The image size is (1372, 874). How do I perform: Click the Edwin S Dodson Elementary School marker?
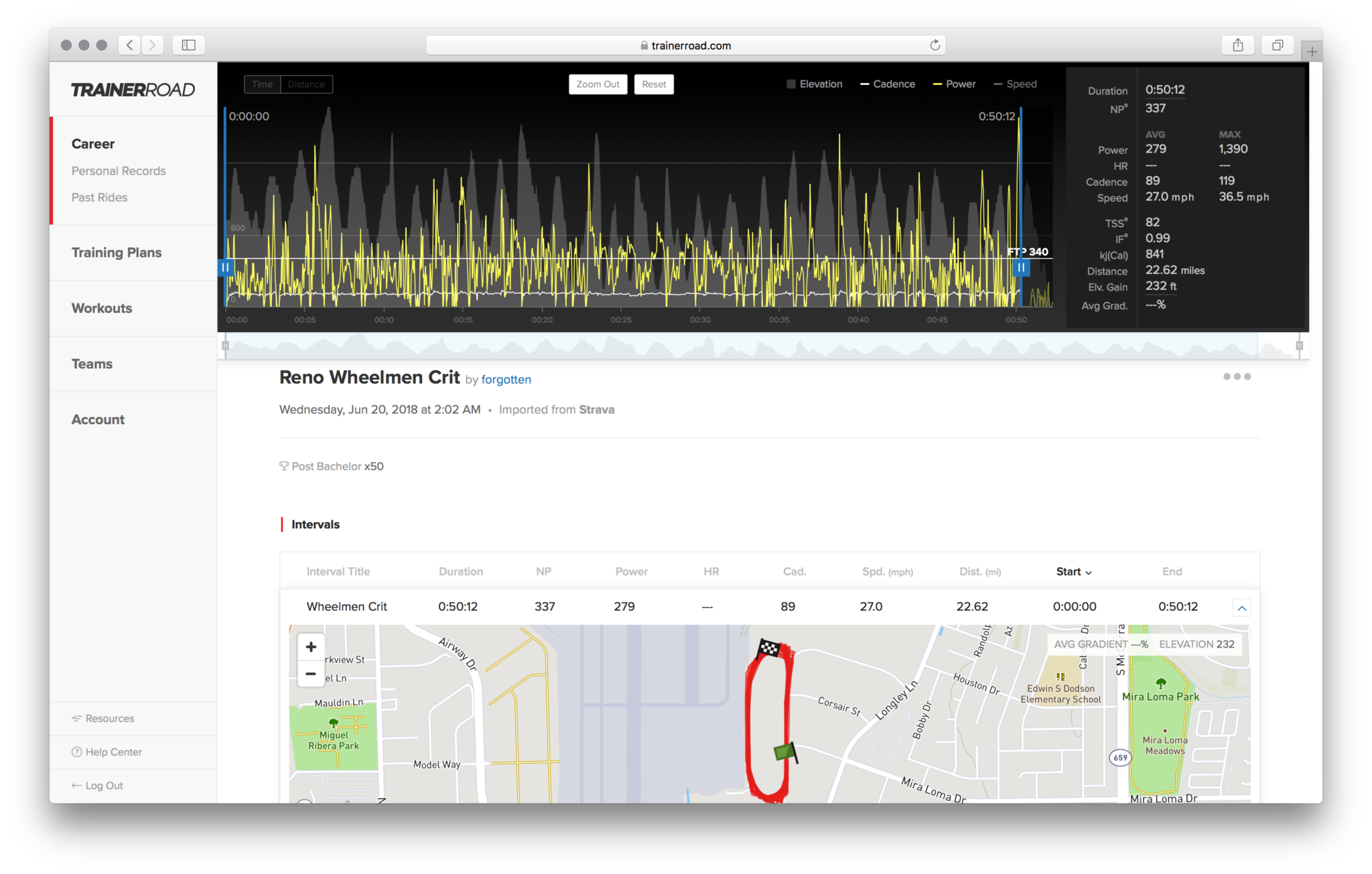(x=1060, y=676)
